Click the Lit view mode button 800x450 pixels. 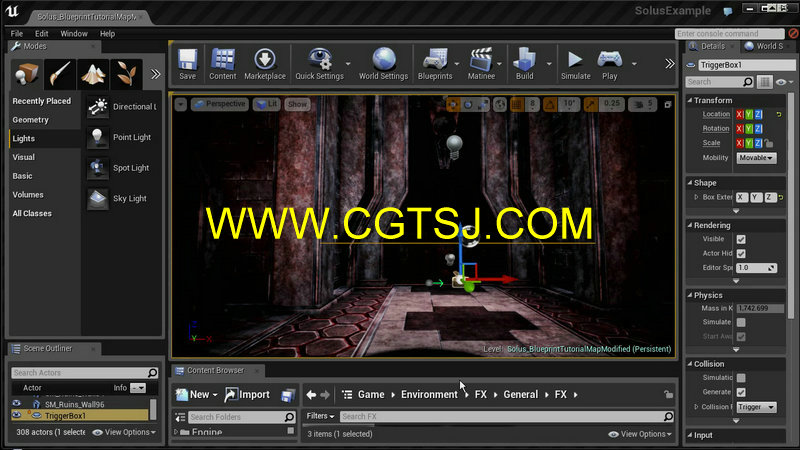point(267,104)
